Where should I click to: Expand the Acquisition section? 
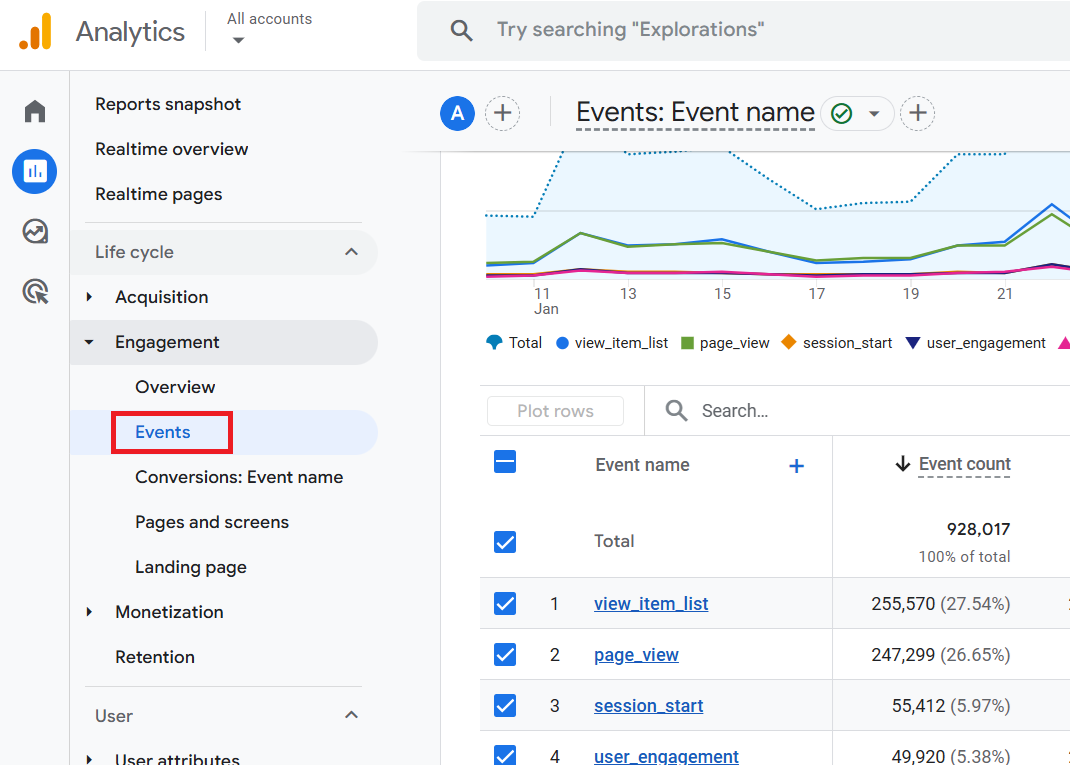tap(161, 297)
